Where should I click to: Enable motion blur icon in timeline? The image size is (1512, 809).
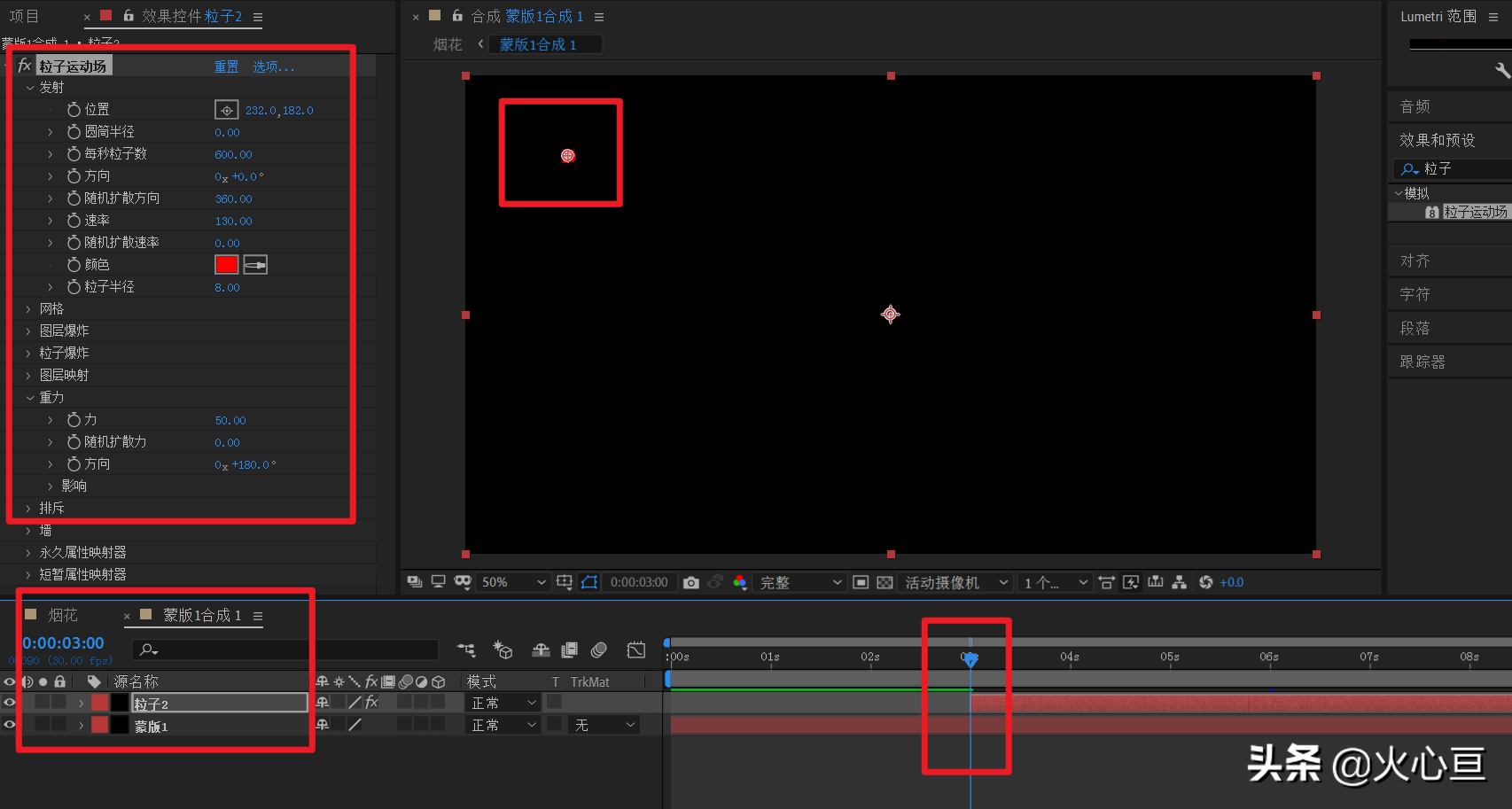click(599, 650)
